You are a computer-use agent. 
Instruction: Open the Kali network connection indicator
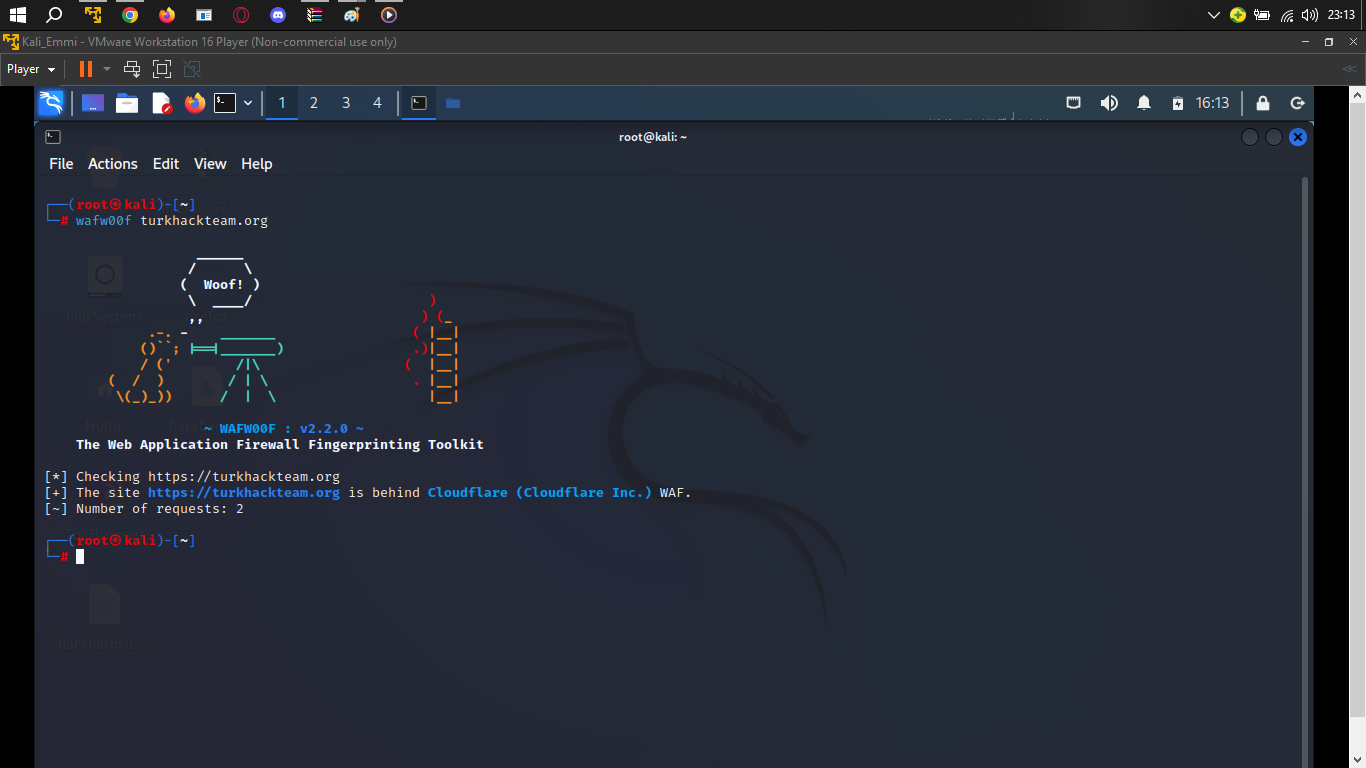1073,103
